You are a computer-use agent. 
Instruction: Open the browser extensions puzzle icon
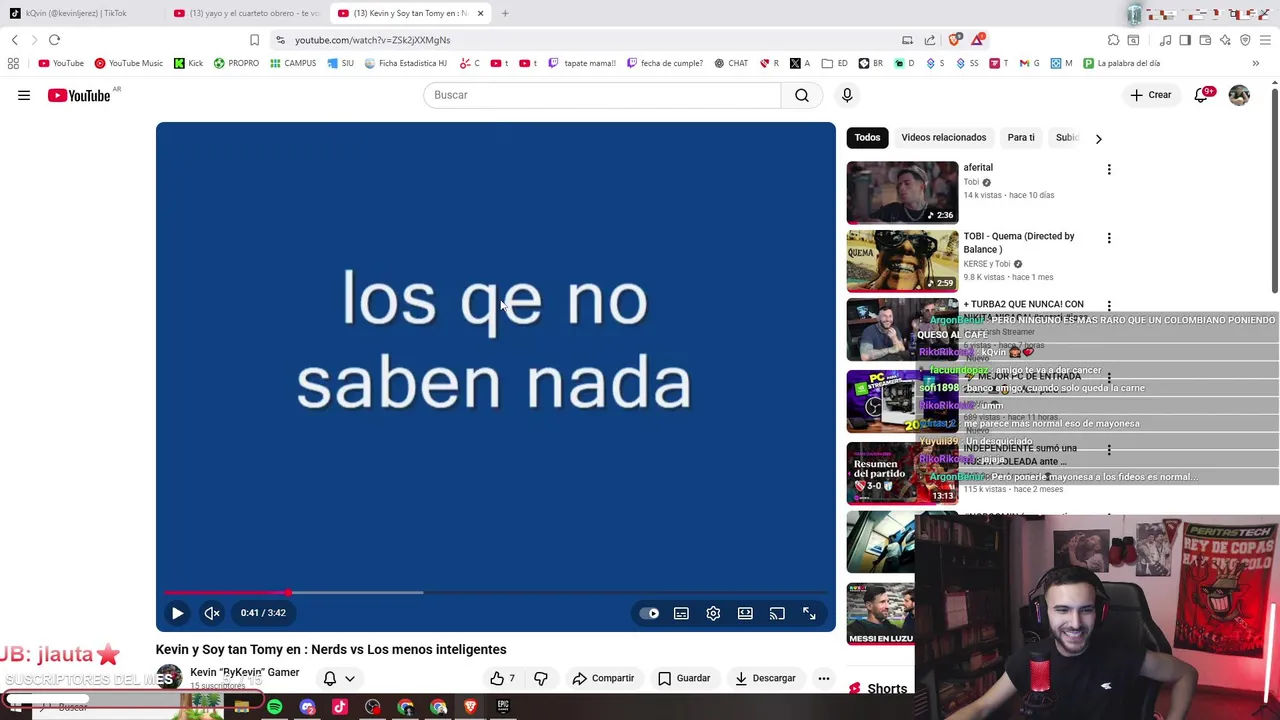click(x=1113, y=40)
